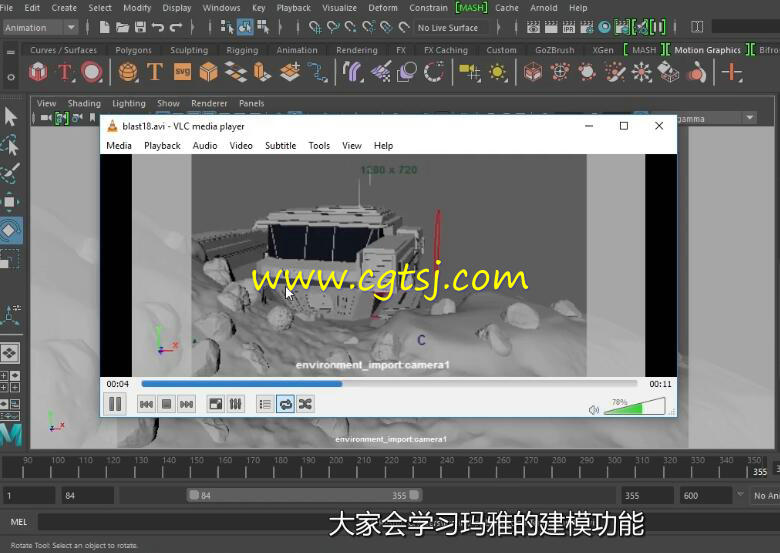Viewport: 780px width, 553px height.
Task: Pause playback in VLC player
Action: 115,404
